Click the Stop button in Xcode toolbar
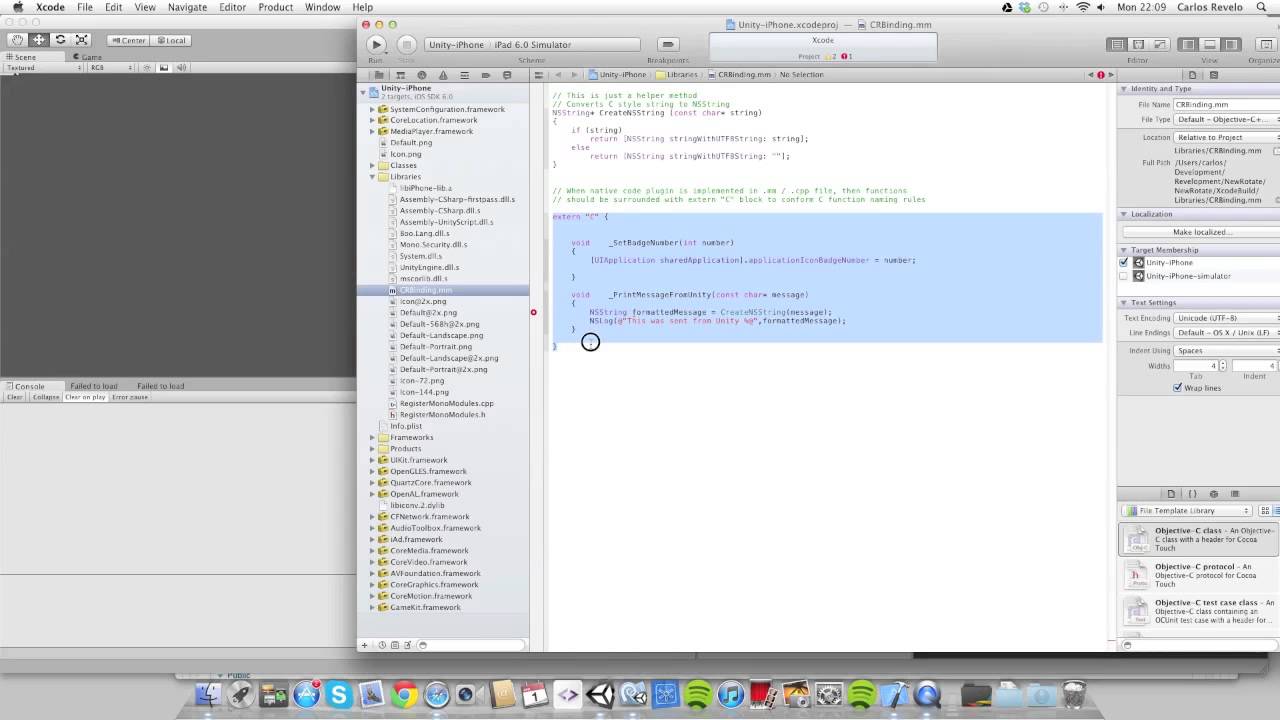Viewport: 1280px width, 720px height. pyautogui.click(x=406, y=44)
